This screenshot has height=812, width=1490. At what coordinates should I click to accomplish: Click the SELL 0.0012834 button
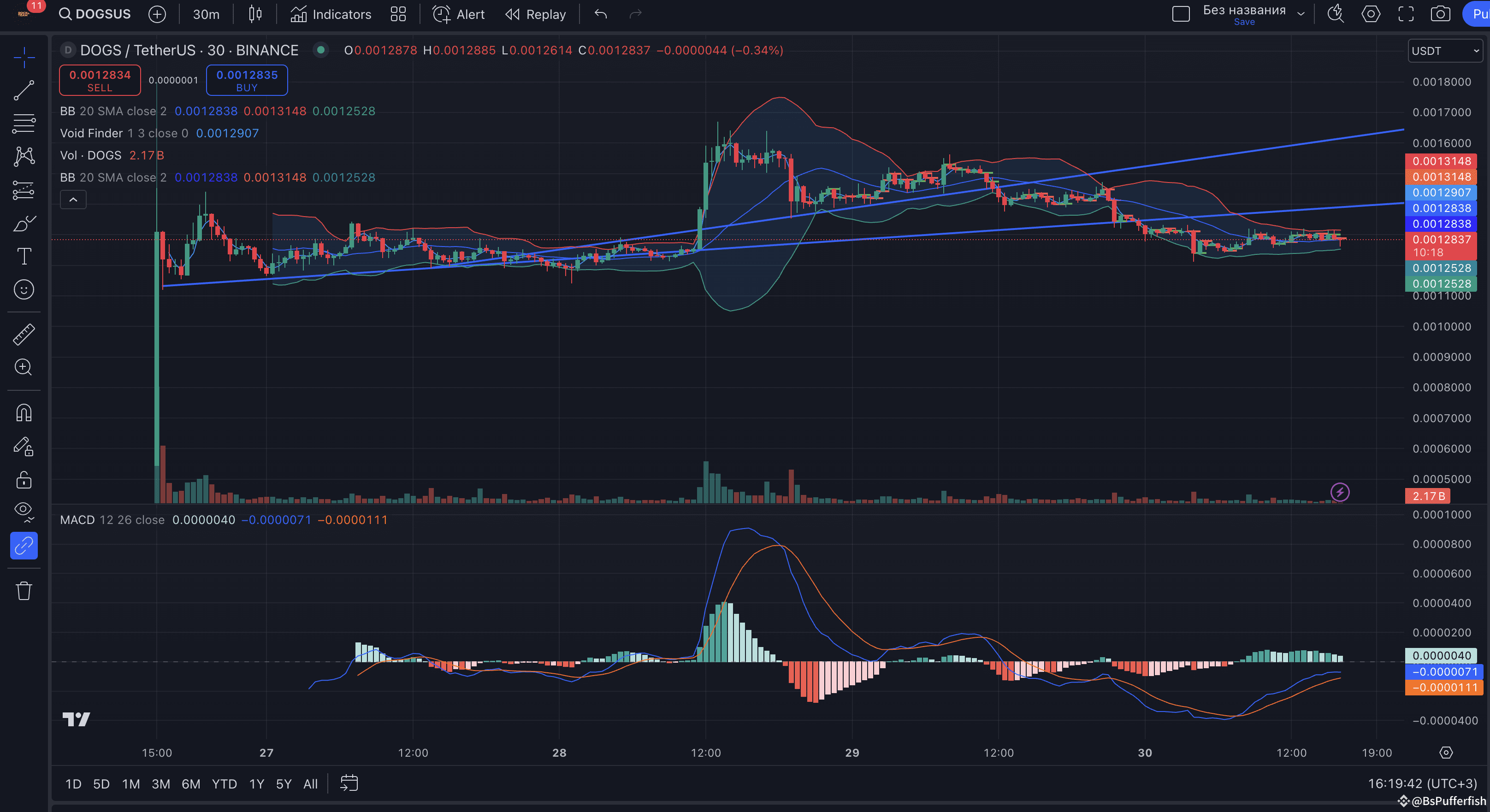tap(100, 80)
